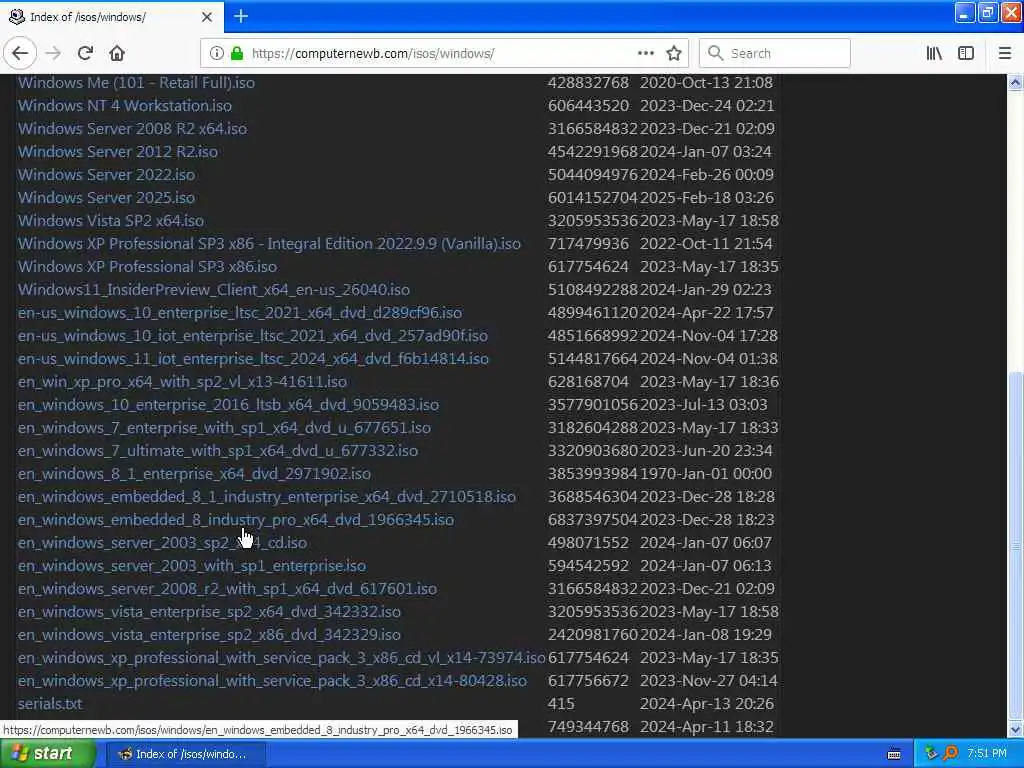Viewport: 1024px width, 768px height.
Task: Open en_windows_10_enterprise_2016_ltsb iso link
Action: pos(228,405)
